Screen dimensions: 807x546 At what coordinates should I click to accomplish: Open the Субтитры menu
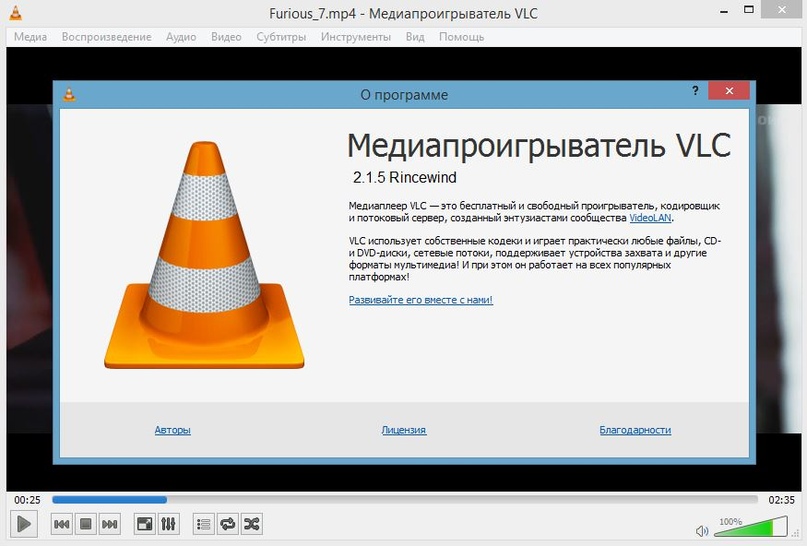[281, 37]
